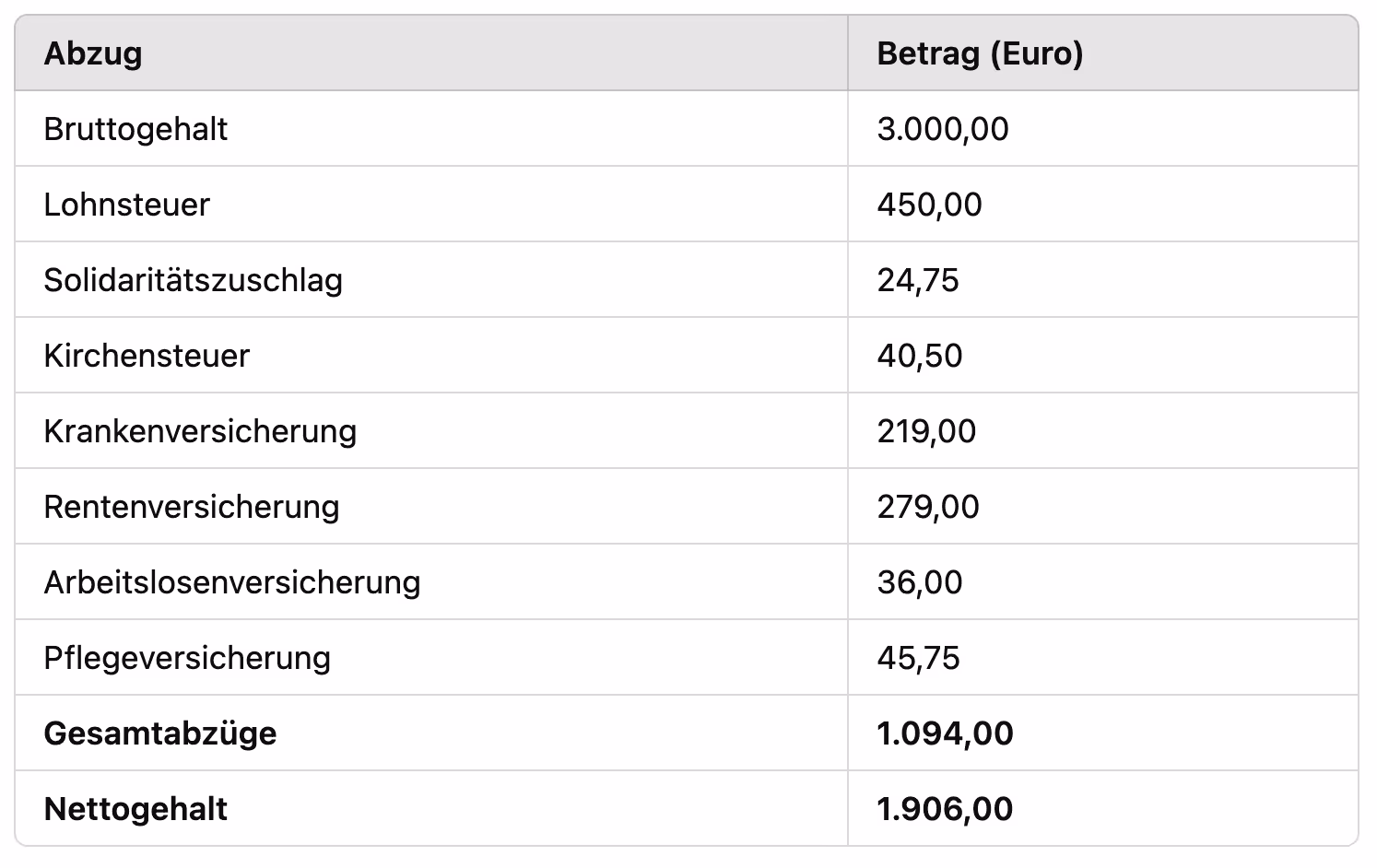Viewport: 1377px width, 868px height.
Task: Select the Bruttogehalt row label
Action: pos(135,129)
